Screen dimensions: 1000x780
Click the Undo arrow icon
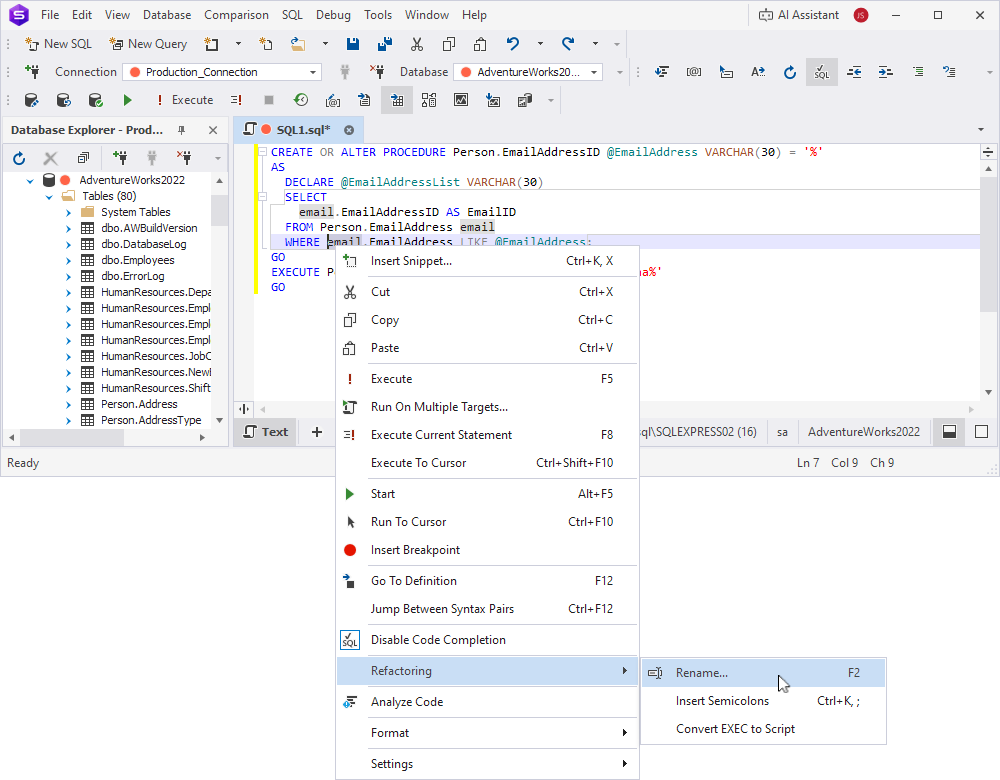tap(513, 44)
